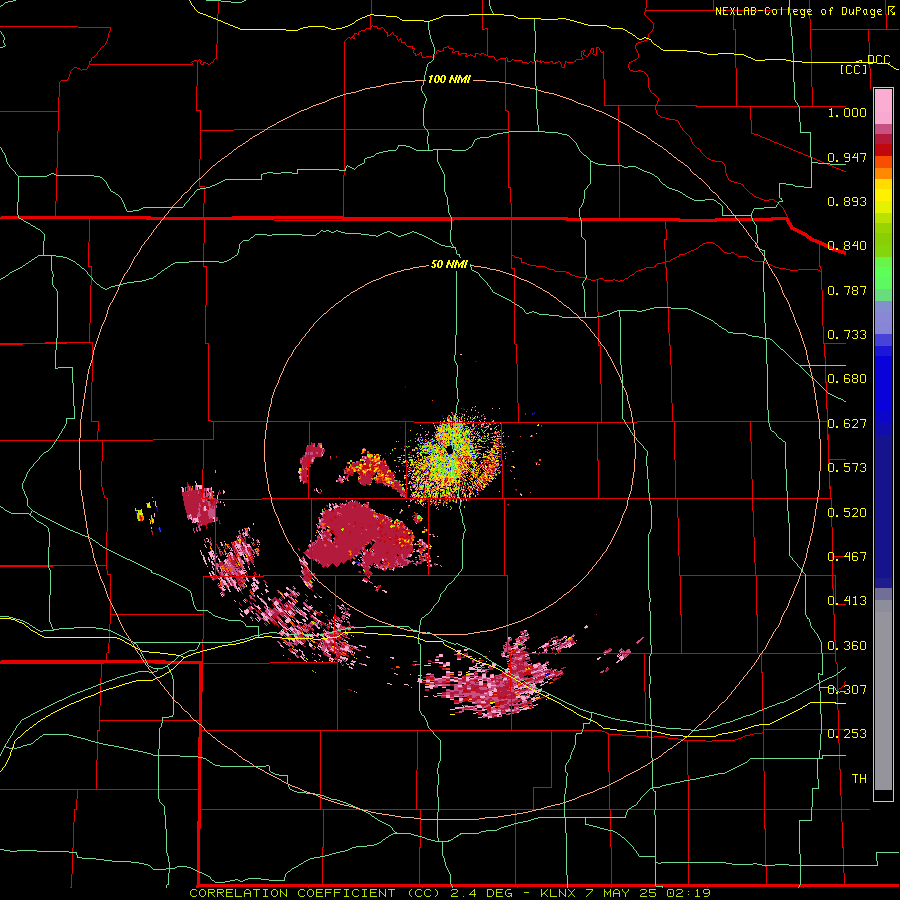This screenshot has width=900, height=900.
Task: Click the 50 NMI range ring label
Action: (x=449, y=264)
